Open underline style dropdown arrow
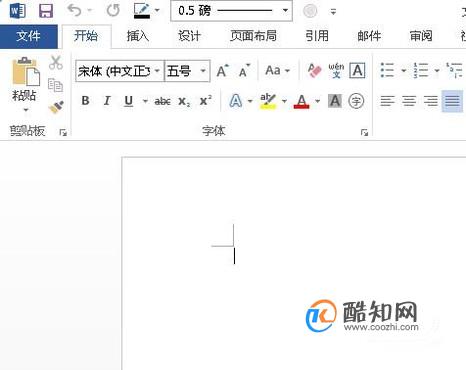Image resolution: width=466 pixels, height=370 pixels. (145, 101)
